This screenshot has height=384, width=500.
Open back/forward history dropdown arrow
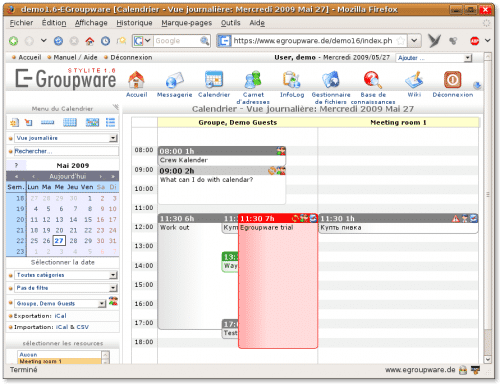click(44, 41)
